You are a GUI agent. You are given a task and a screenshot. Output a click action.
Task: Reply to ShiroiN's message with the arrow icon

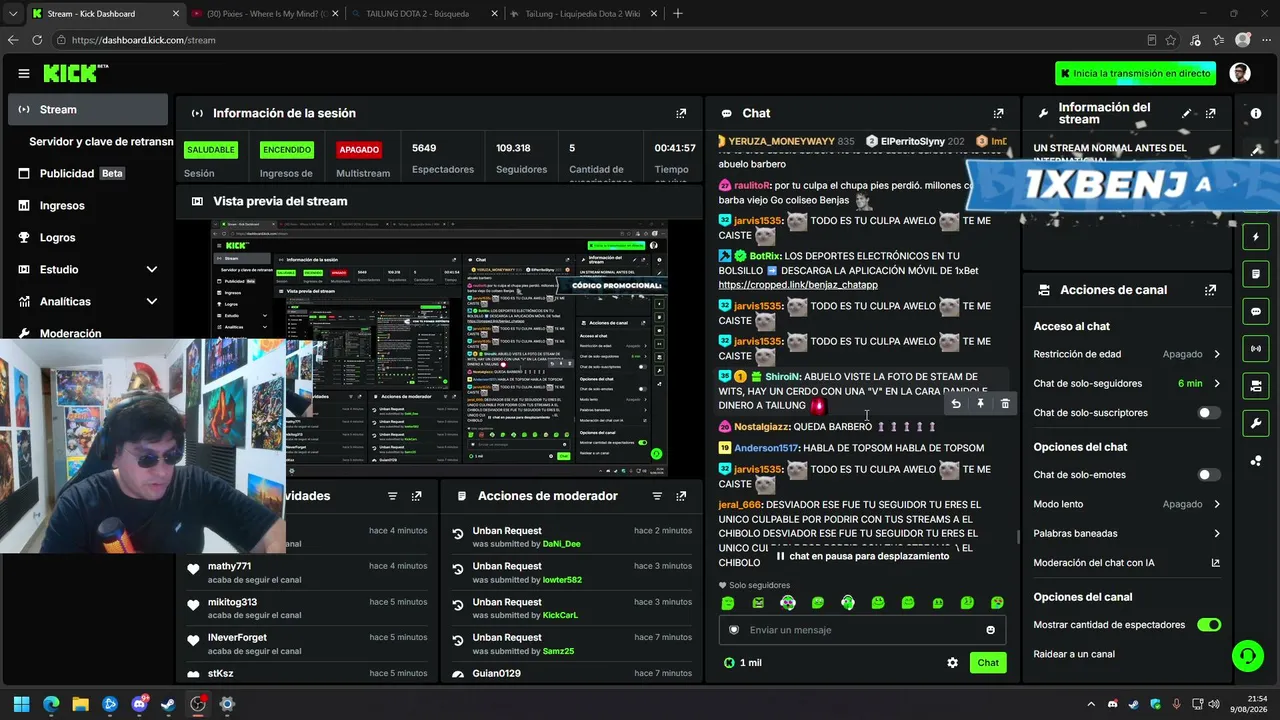coord(956,404)
